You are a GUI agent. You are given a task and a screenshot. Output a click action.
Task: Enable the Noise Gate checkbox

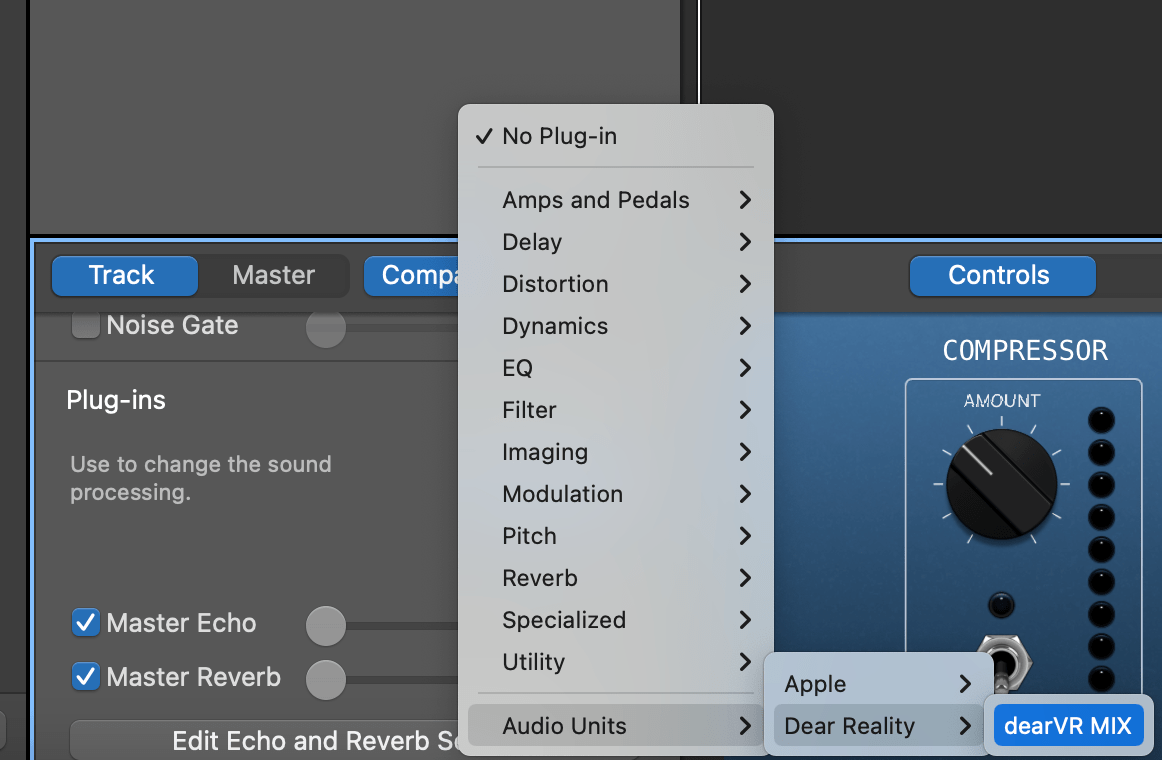click(x=86, y=324)
